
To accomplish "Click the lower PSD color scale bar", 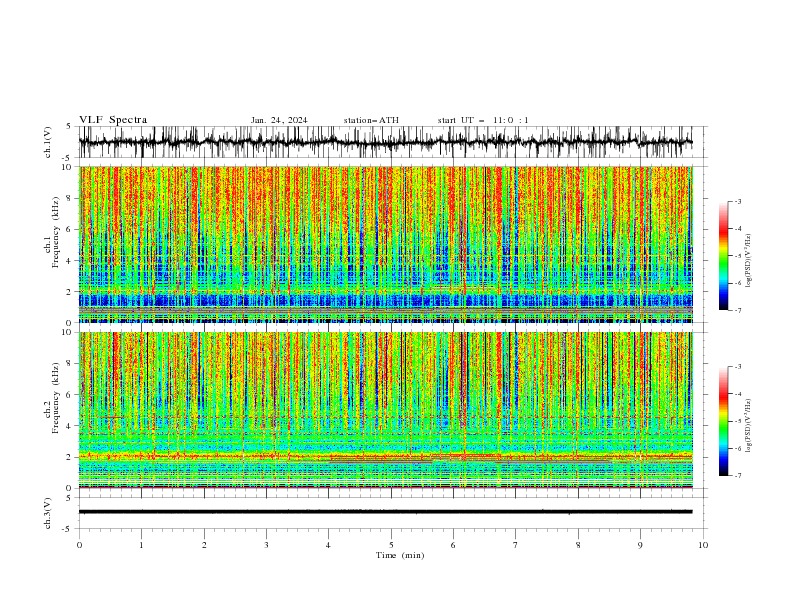I will coord(723,421).
